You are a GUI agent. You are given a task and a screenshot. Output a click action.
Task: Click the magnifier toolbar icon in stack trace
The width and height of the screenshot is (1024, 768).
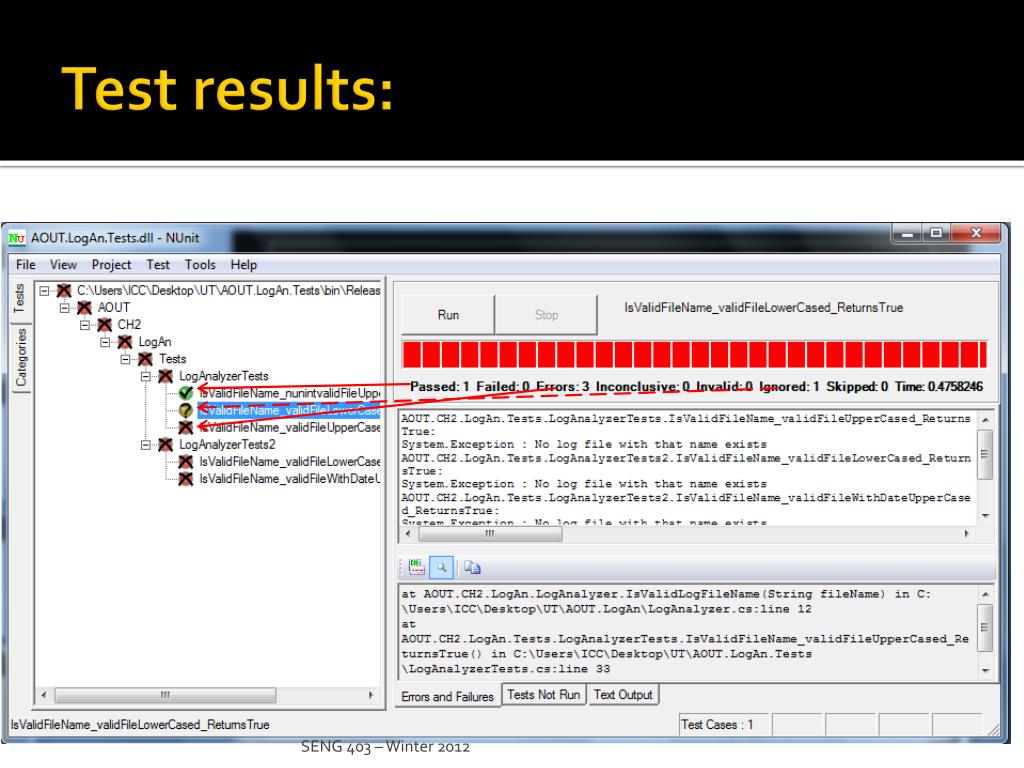pyautogui.click(x=442, y=568)
